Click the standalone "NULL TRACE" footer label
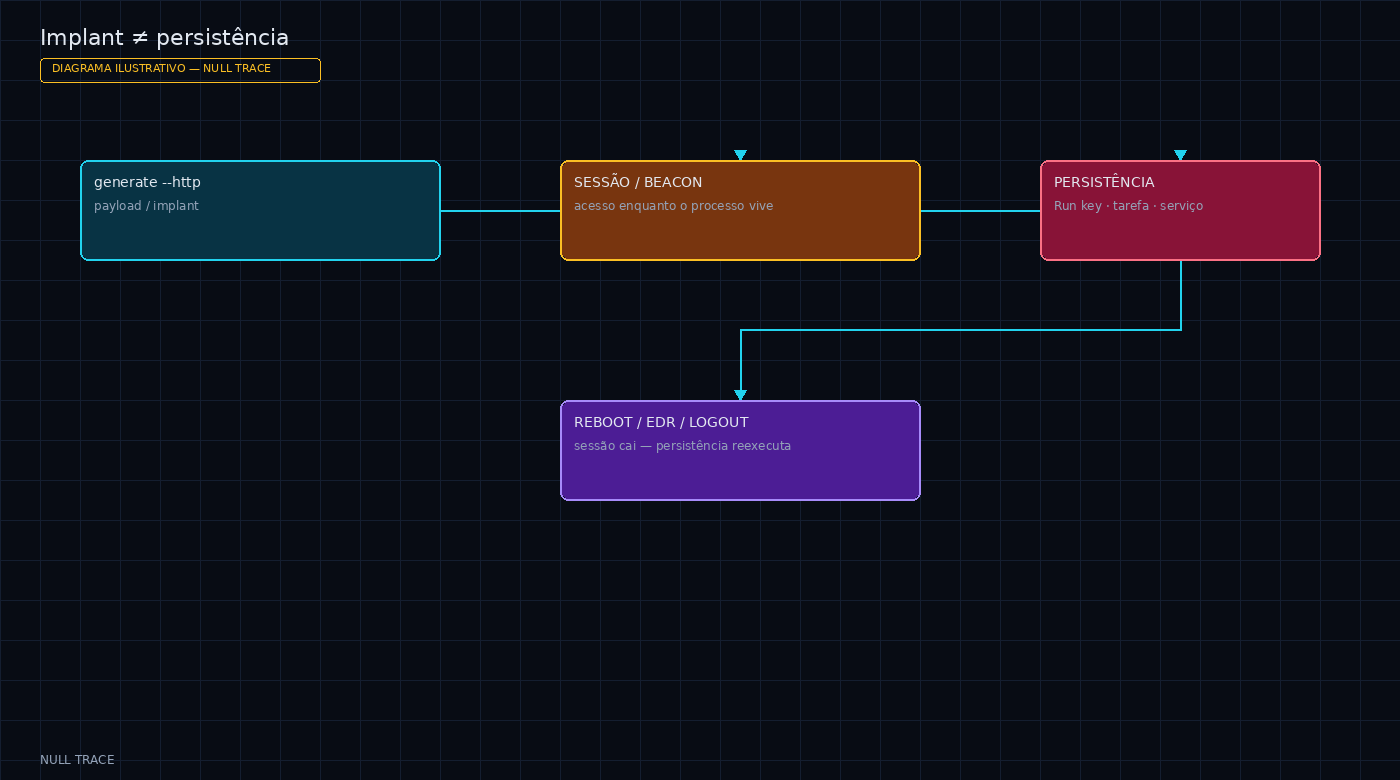Image resolution: width=1400 pixels, height=780 pixels. (77, 760)
